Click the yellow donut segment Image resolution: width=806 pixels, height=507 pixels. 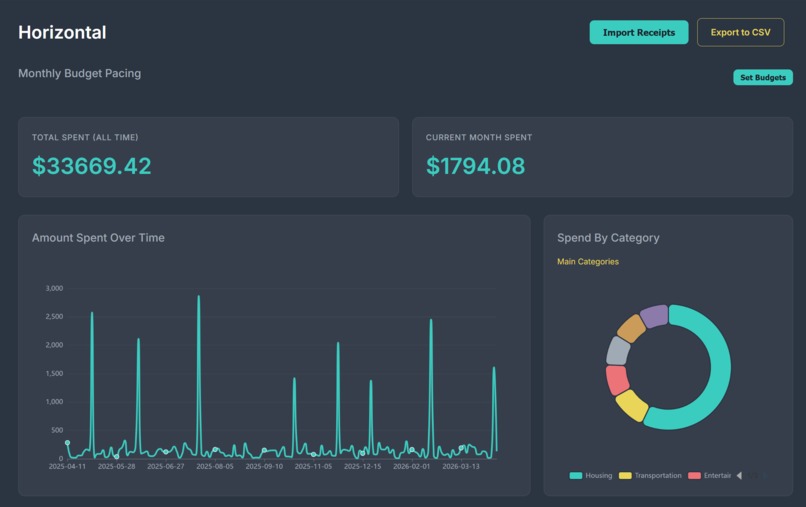pyautogui.click(x=632, y=405)
